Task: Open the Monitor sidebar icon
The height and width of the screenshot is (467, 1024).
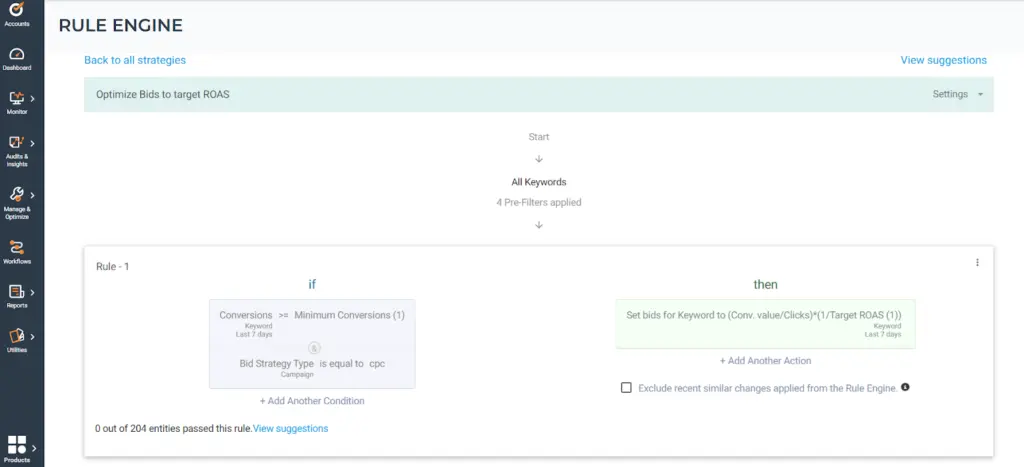Action: click(16, 99)
